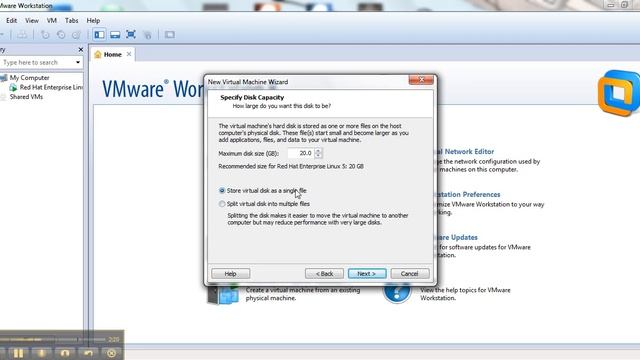The height and width of the screenshot is (360, 640).
Task: Click the VMware logo icon
Action: point(619,93)
